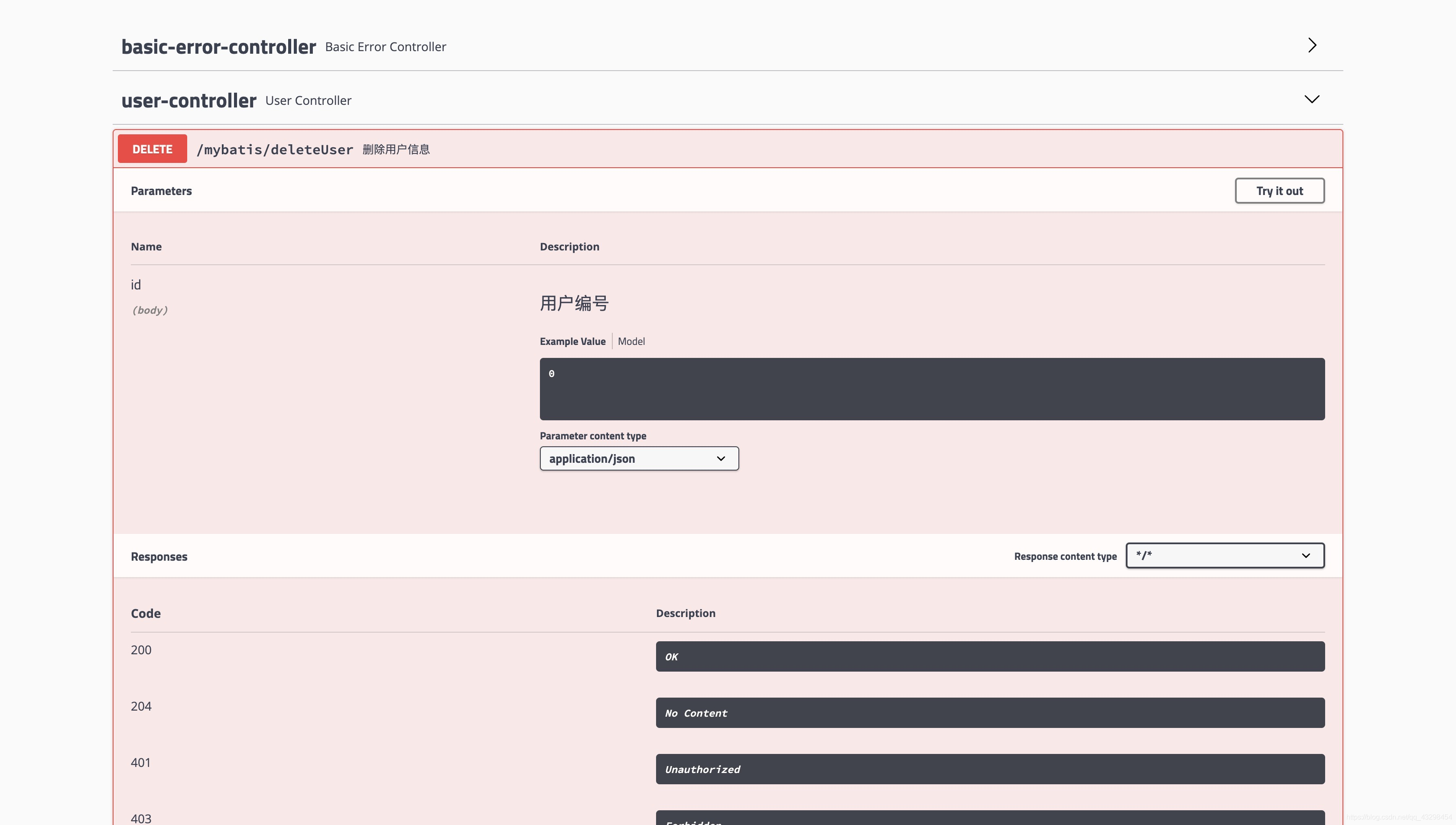Screen dimensions: 1456x825
Task: Expand the basic-error-controller chevron arrow
Action: tap(1312, 45)
